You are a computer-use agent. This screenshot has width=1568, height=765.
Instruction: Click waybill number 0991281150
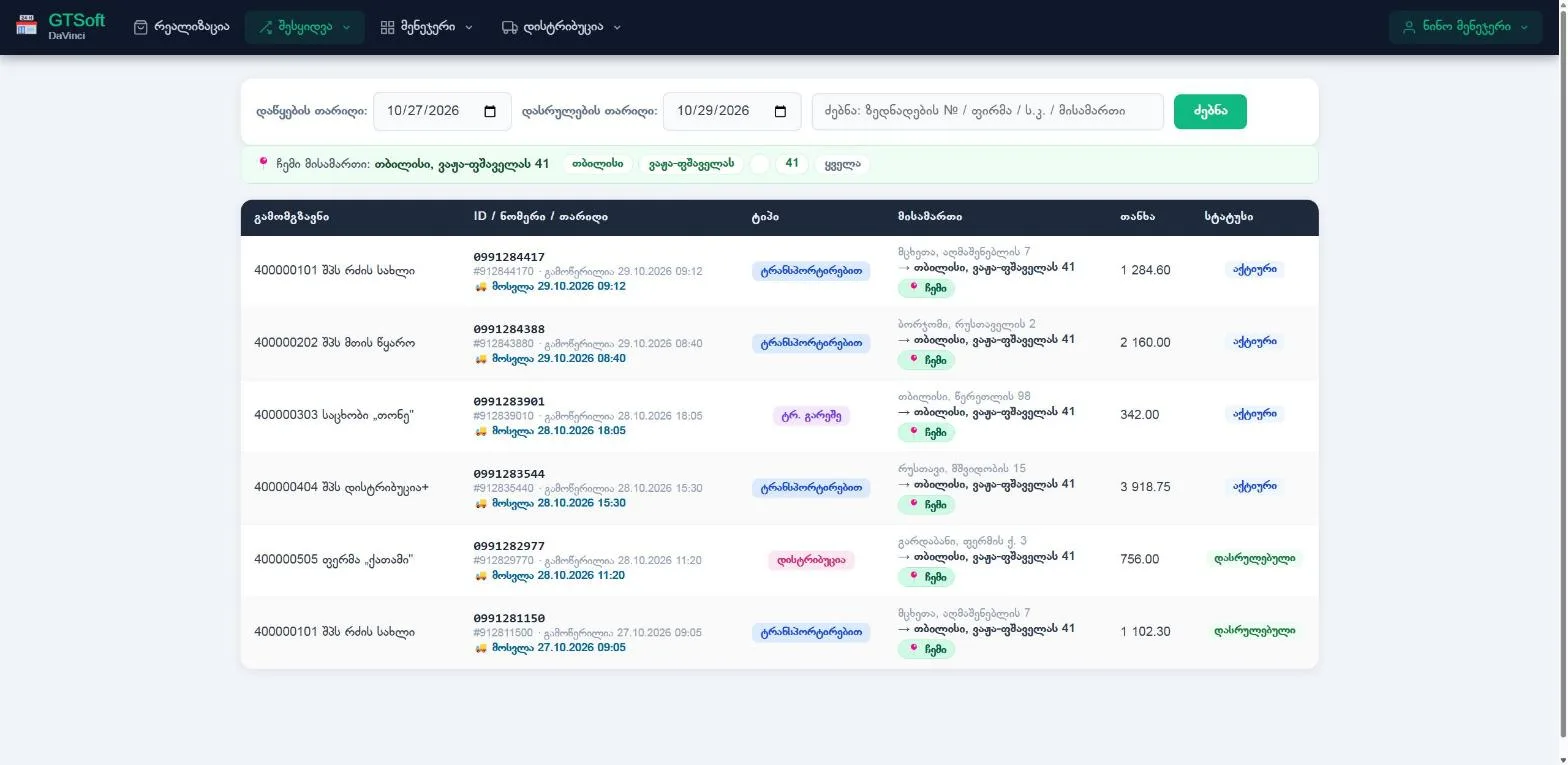509,619
